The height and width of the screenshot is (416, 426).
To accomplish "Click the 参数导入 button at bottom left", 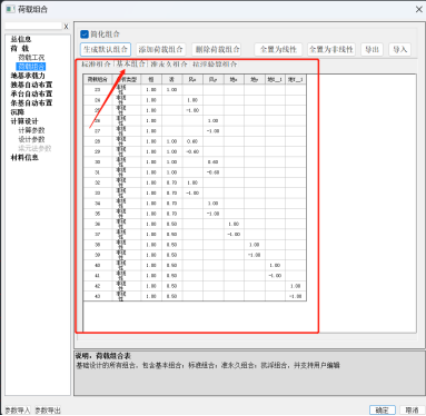I will pos(18,410).
